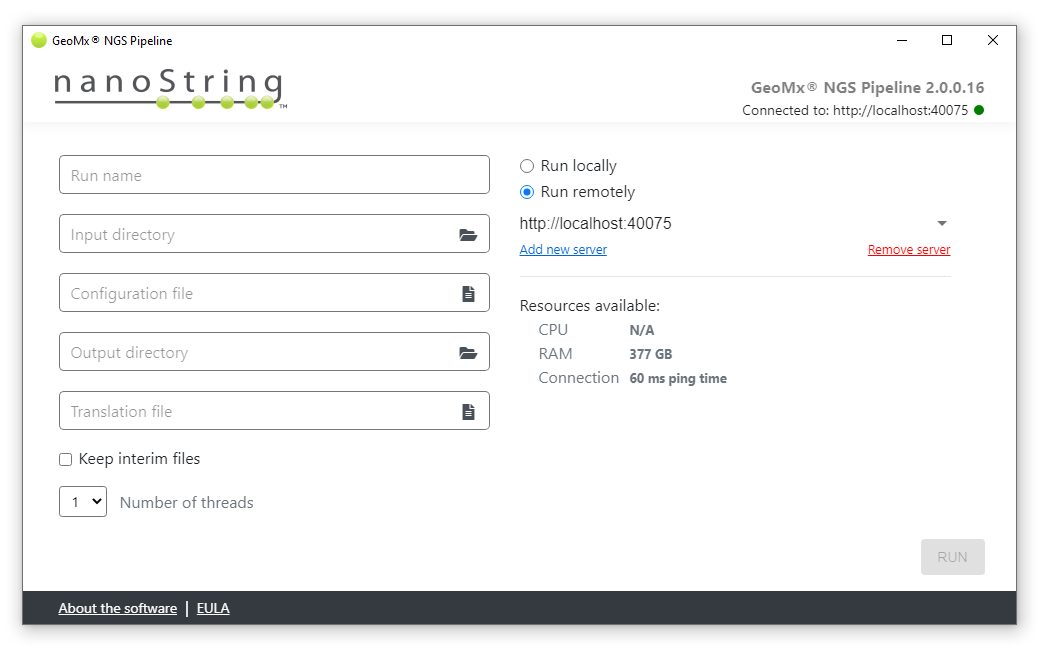Browse for a Configuration file
Screen dimensions: 1040x650
468,293
